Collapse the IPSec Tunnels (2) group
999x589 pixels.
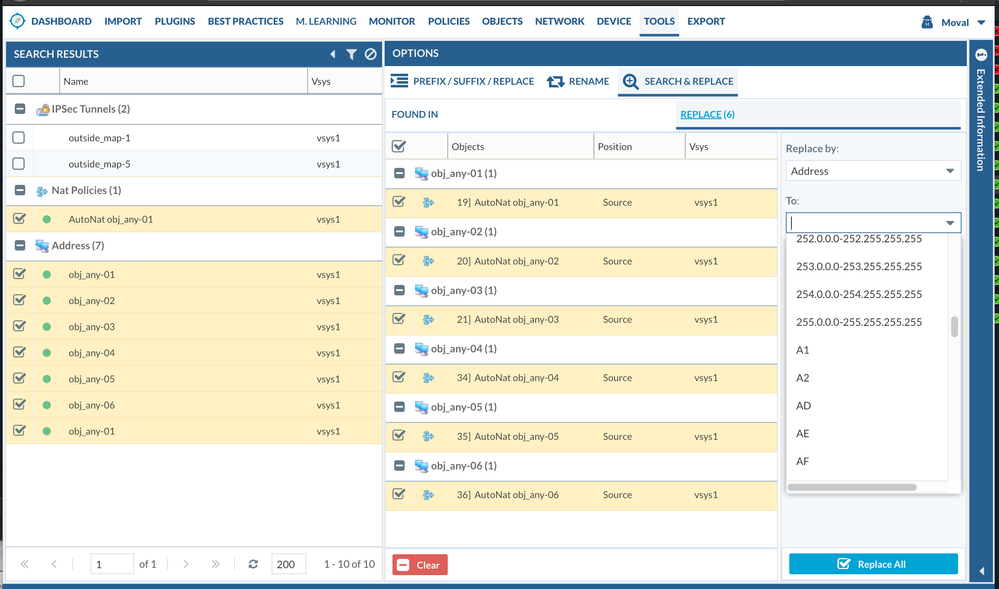[x=19, y=109]
